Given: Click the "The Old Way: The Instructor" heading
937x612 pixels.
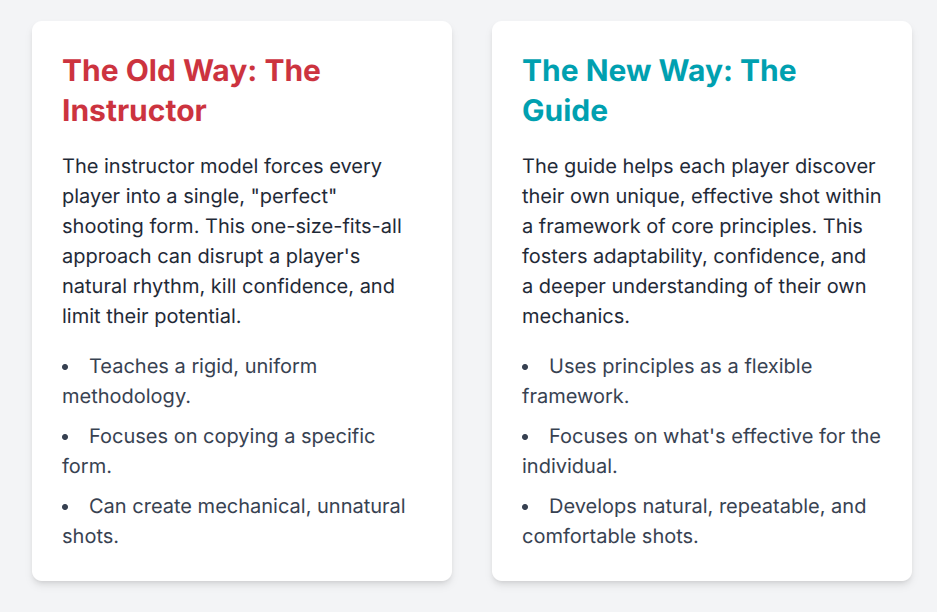Looking at the screenshot, I should (x=191, y=90).
